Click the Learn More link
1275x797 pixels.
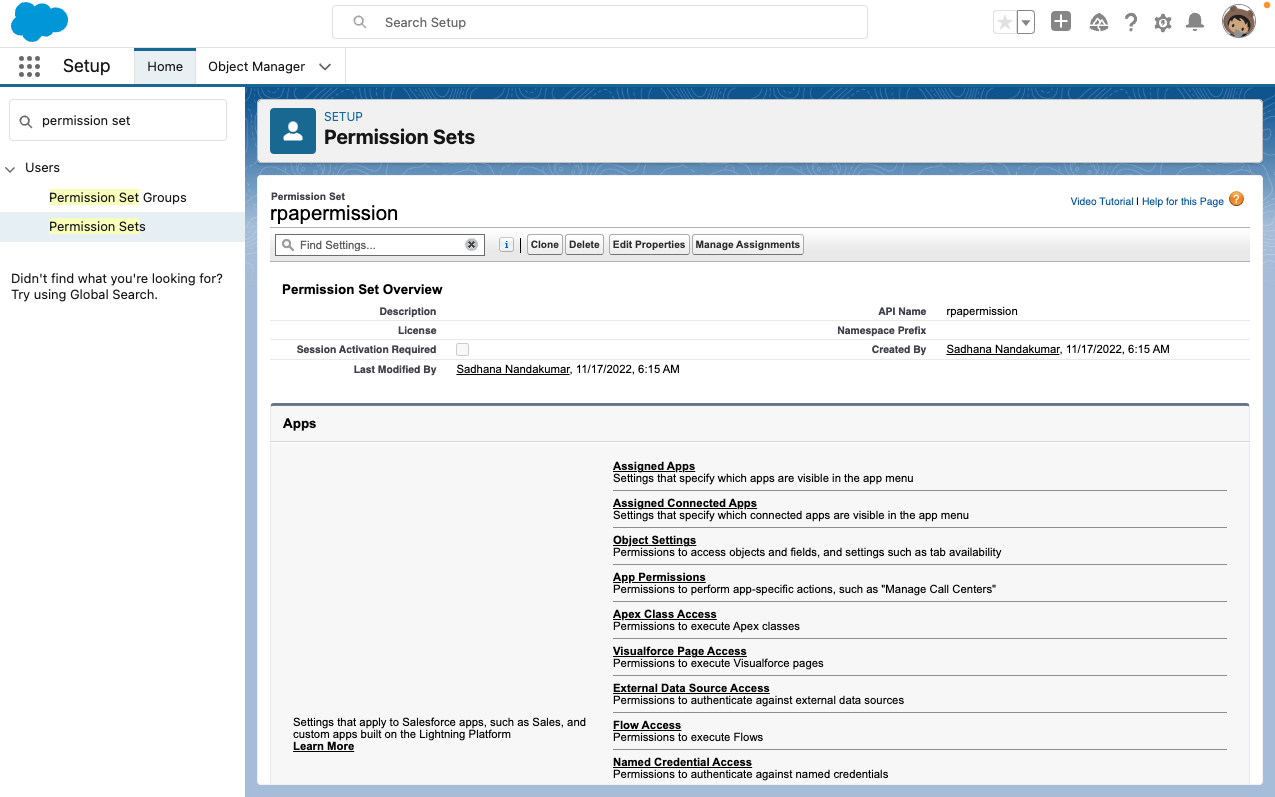click(x=323, y=746)
